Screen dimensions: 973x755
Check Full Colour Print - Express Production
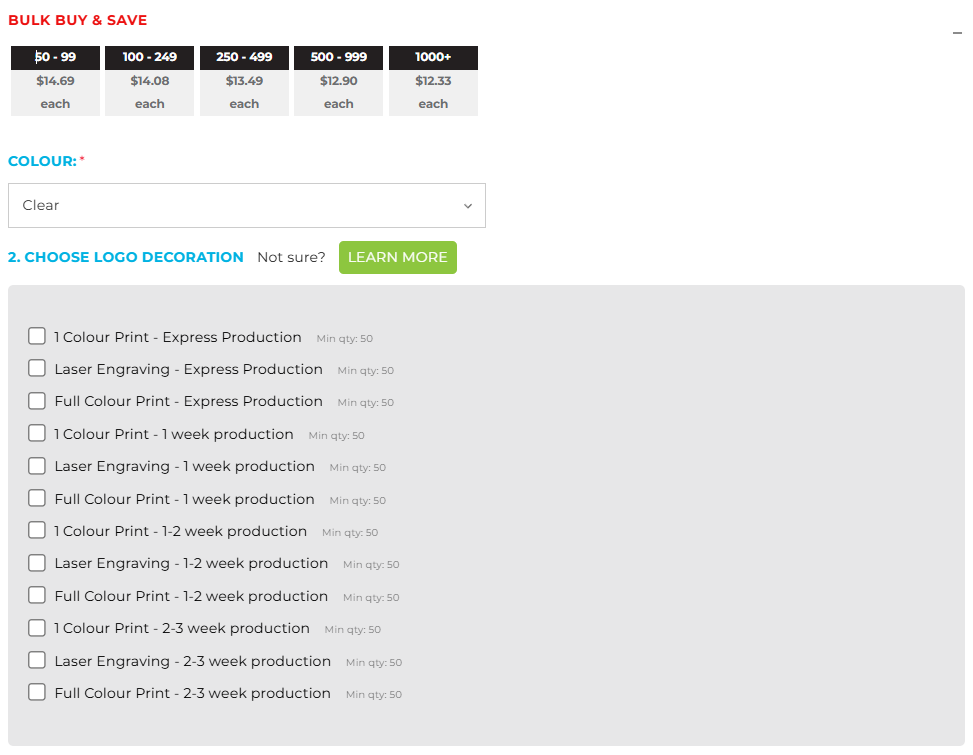(x=37, y=401)
